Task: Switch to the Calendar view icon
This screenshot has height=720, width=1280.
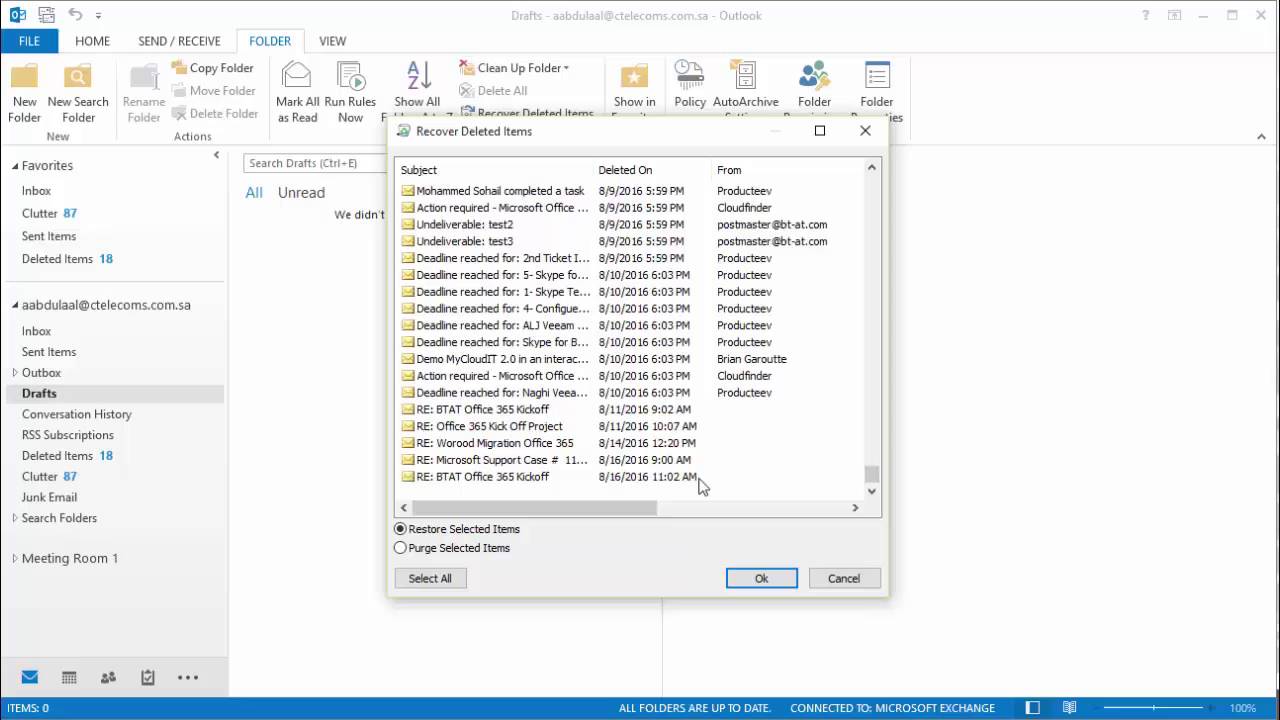Action: point(69,677)
